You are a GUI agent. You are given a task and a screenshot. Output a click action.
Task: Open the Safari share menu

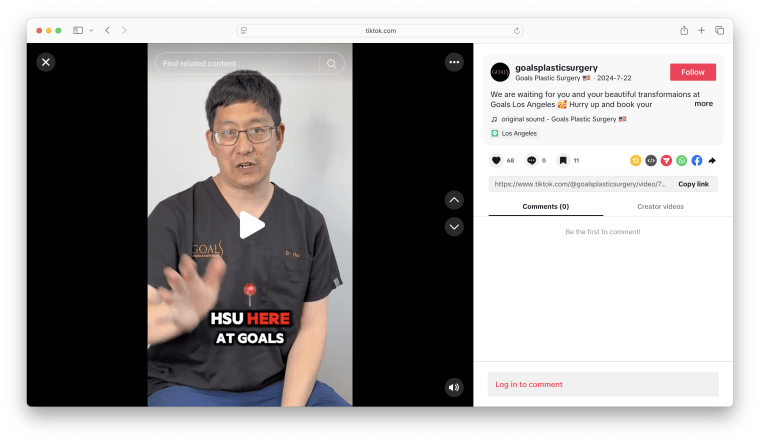coord(684,30)
